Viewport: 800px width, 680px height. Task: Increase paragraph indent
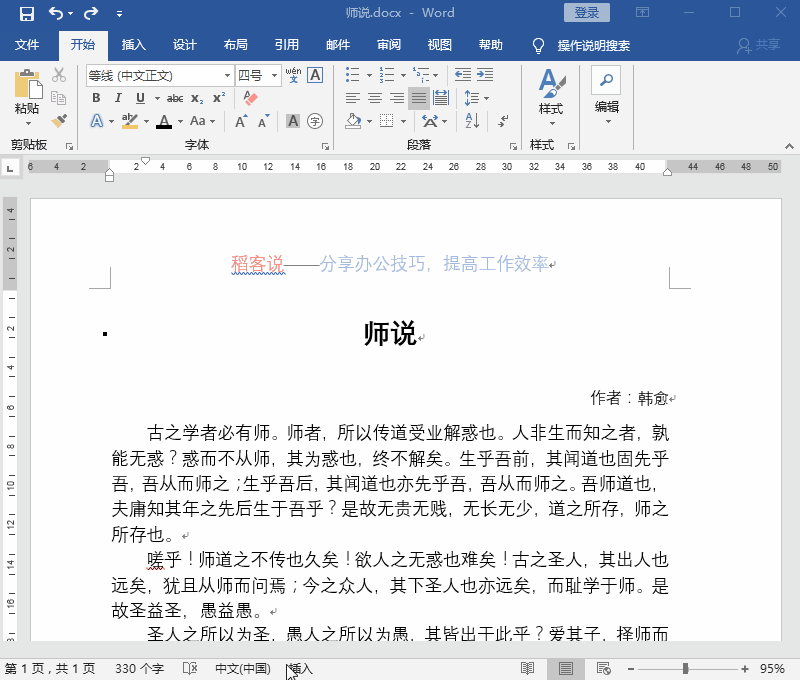click(x=485, y=75)
